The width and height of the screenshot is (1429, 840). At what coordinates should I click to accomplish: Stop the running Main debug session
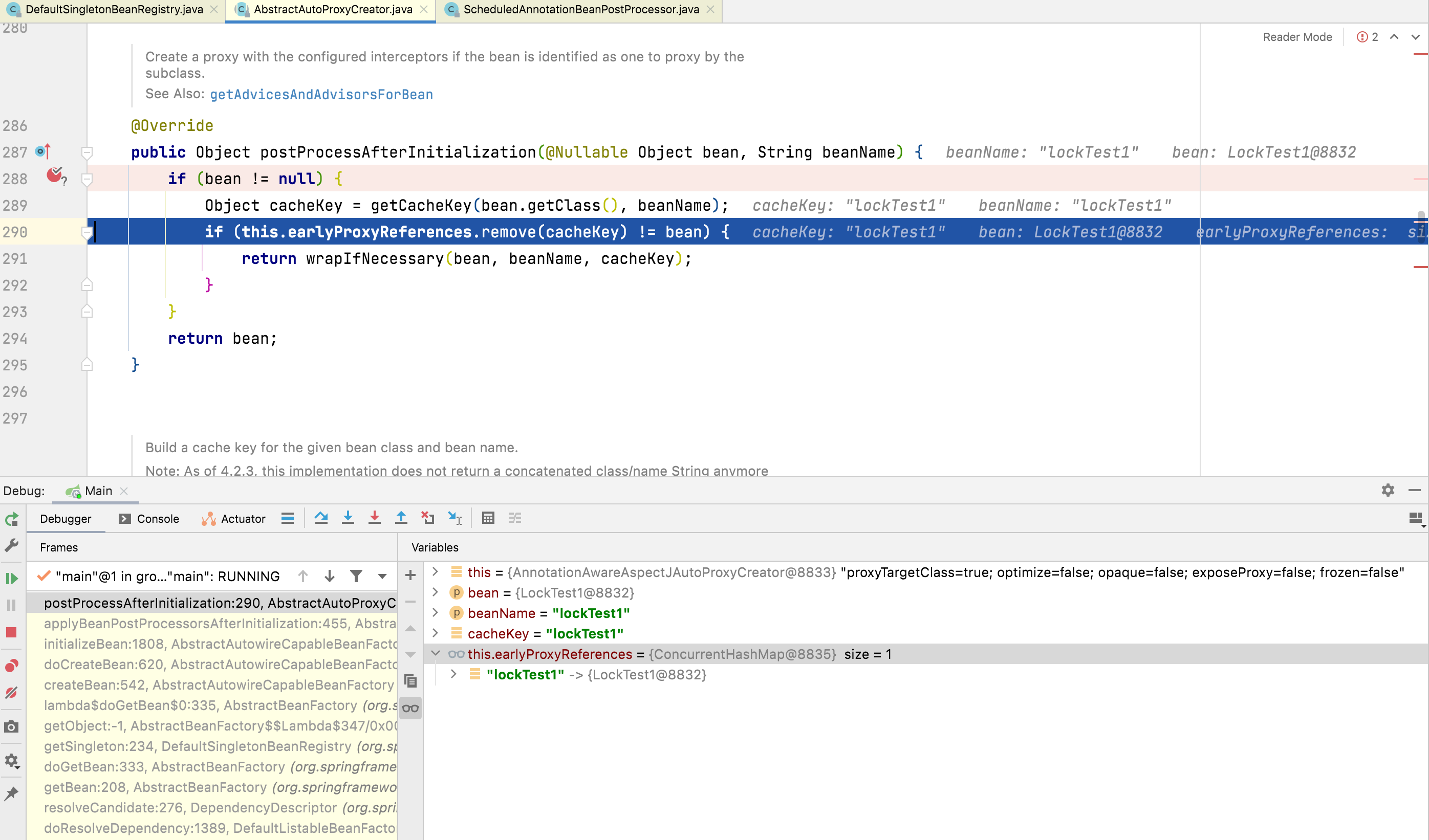pos(11,632)
